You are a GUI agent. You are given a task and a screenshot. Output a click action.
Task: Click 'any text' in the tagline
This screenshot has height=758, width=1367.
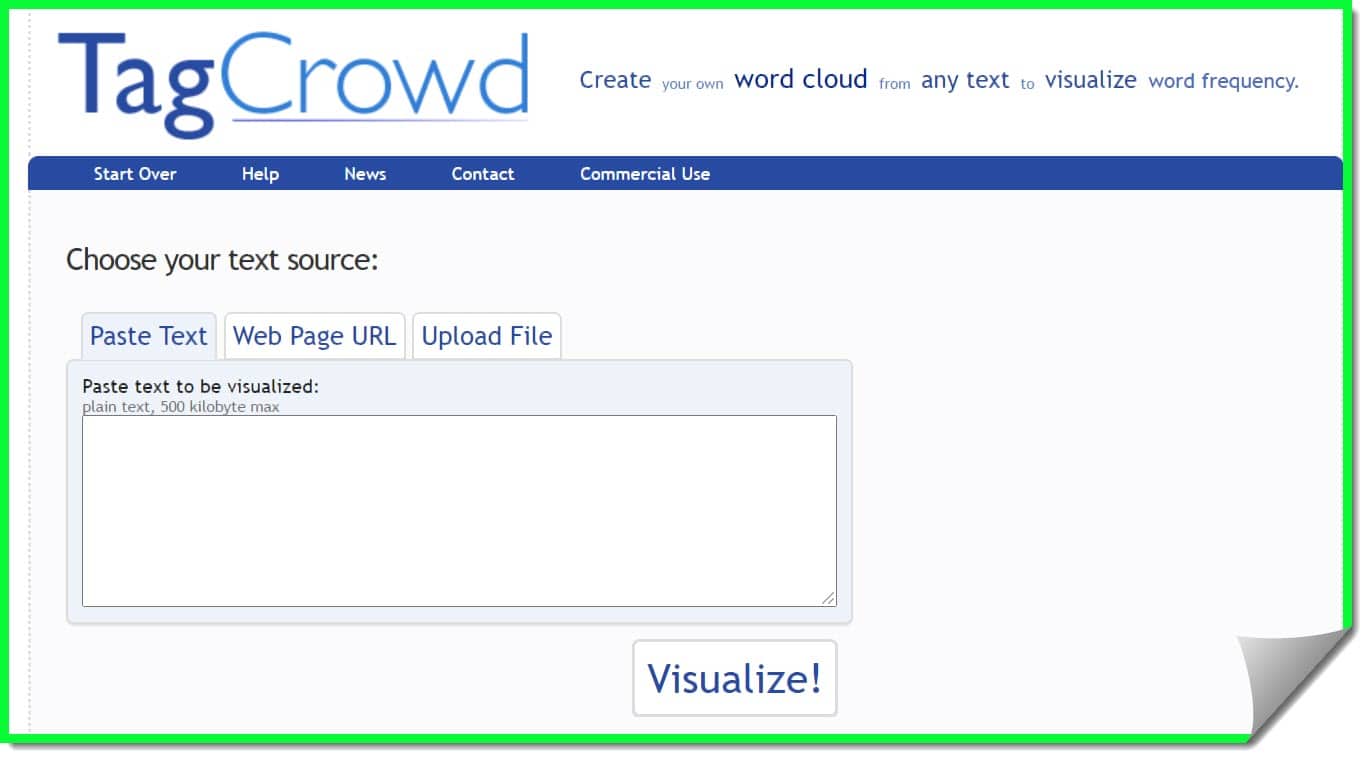pos(965,81)
